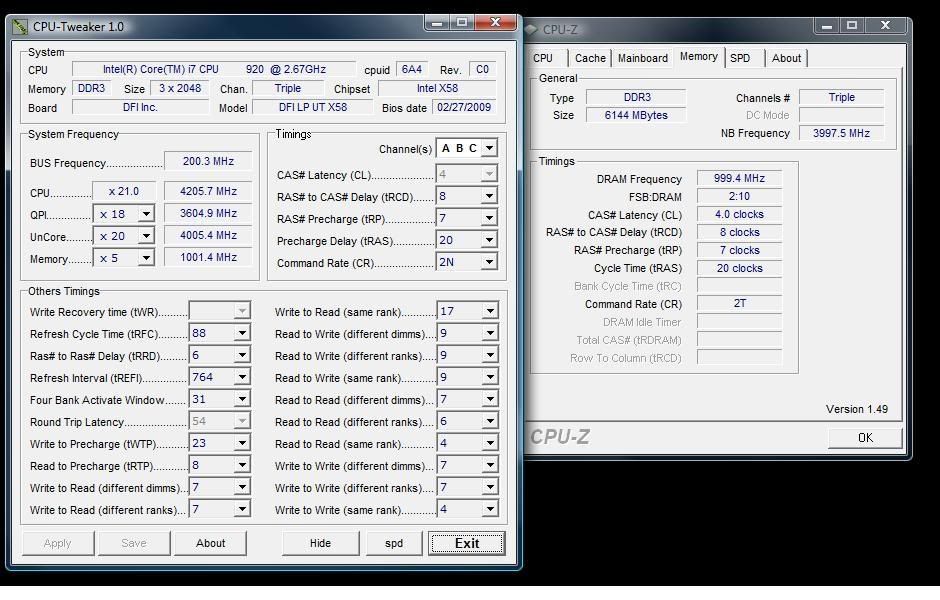The height and width of the screenshot is (600, 940).
Task: Click the Channels # Triple value in CPU-Z
Action: pos(841,97)
